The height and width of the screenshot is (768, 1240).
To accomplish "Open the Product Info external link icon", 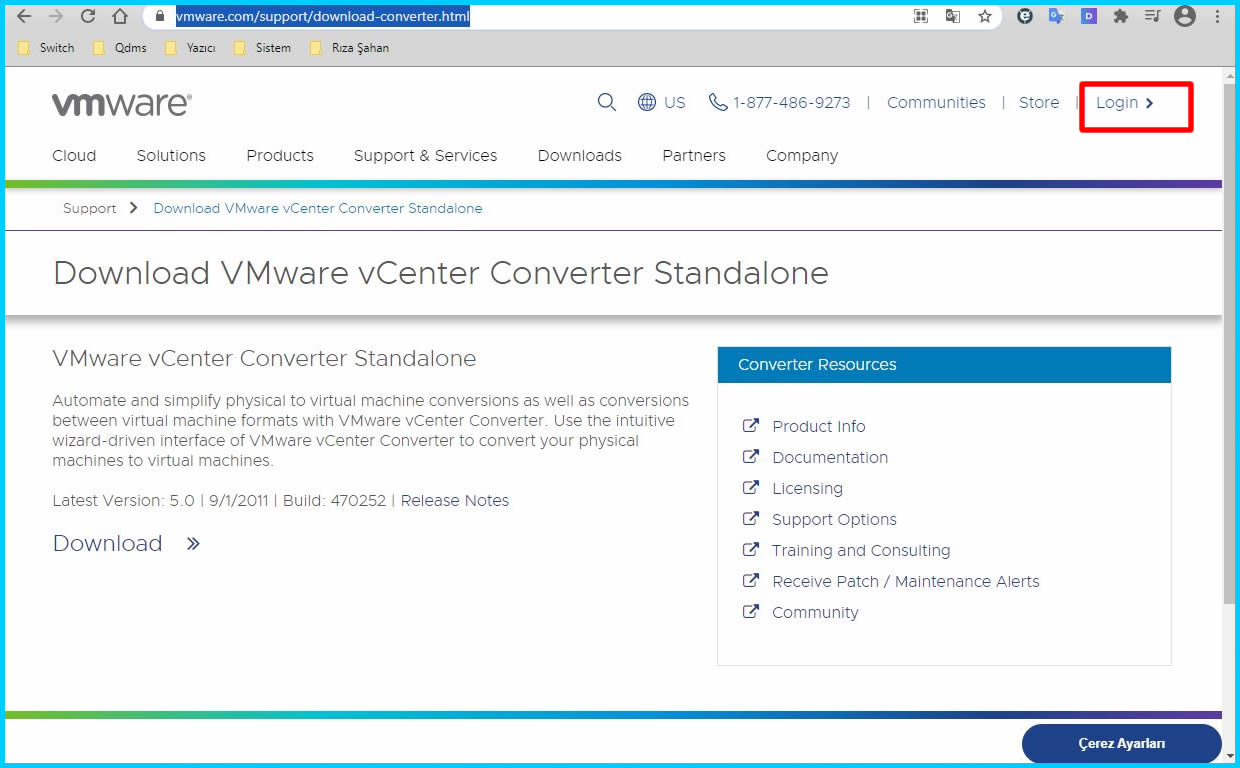I will [750, 425].
